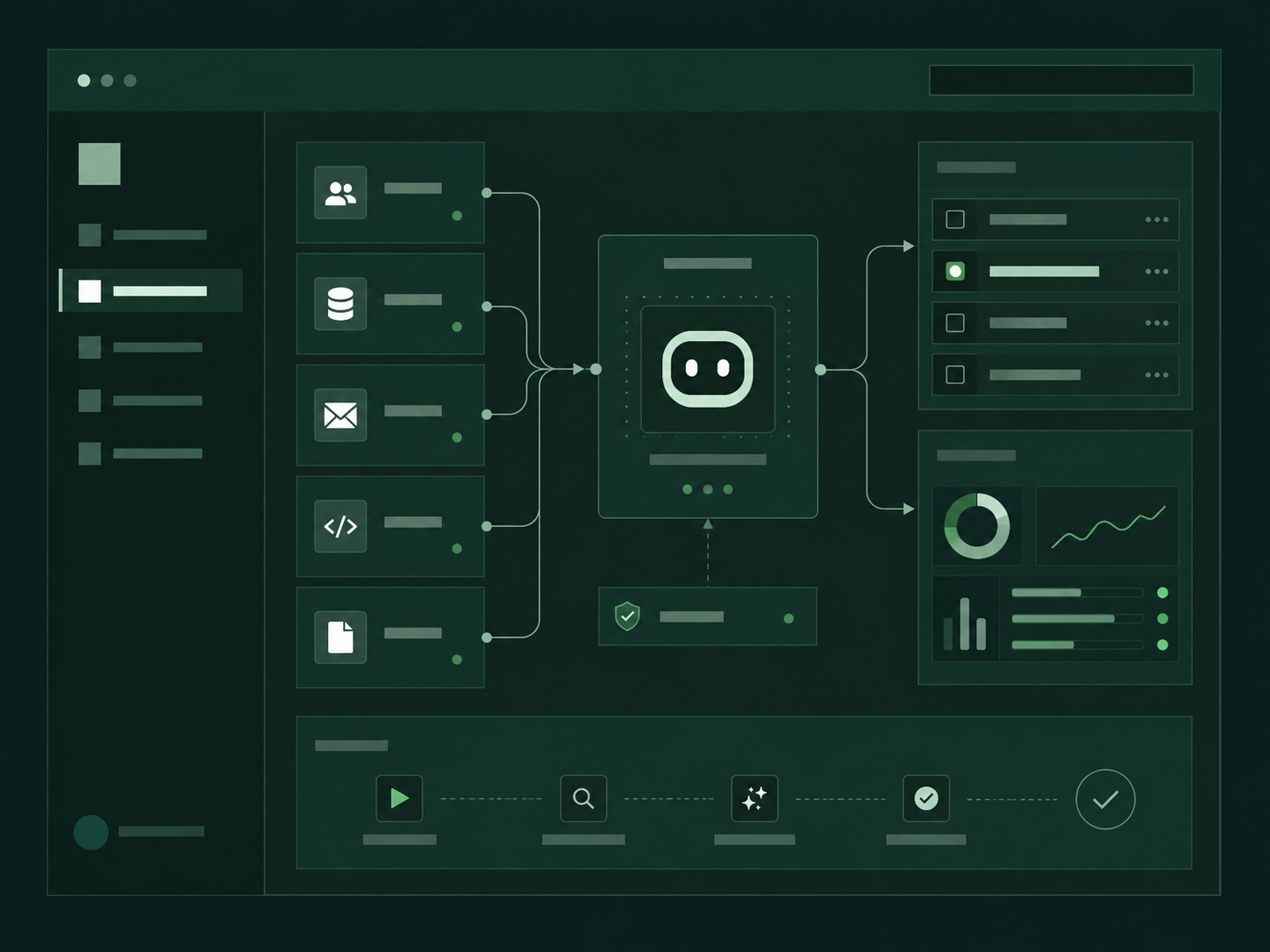
Task: Click the line trend chart
Action: point(1108,526)
